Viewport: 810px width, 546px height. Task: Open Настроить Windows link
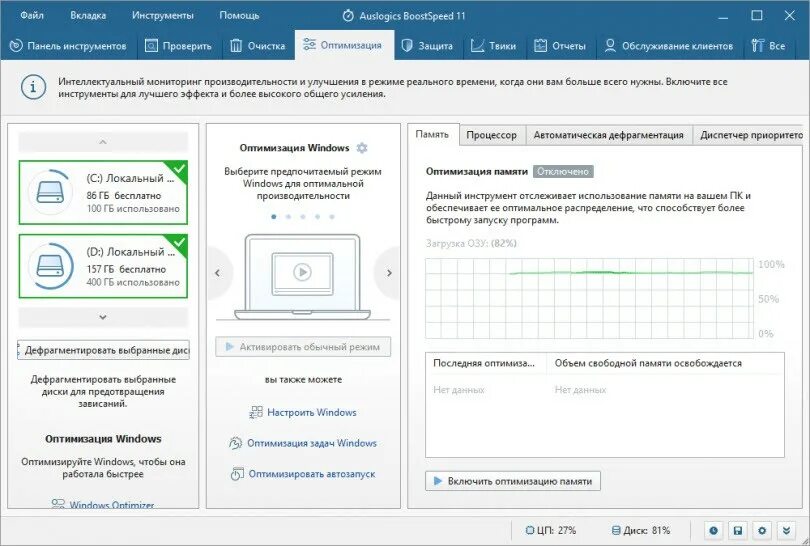point(311,413)
